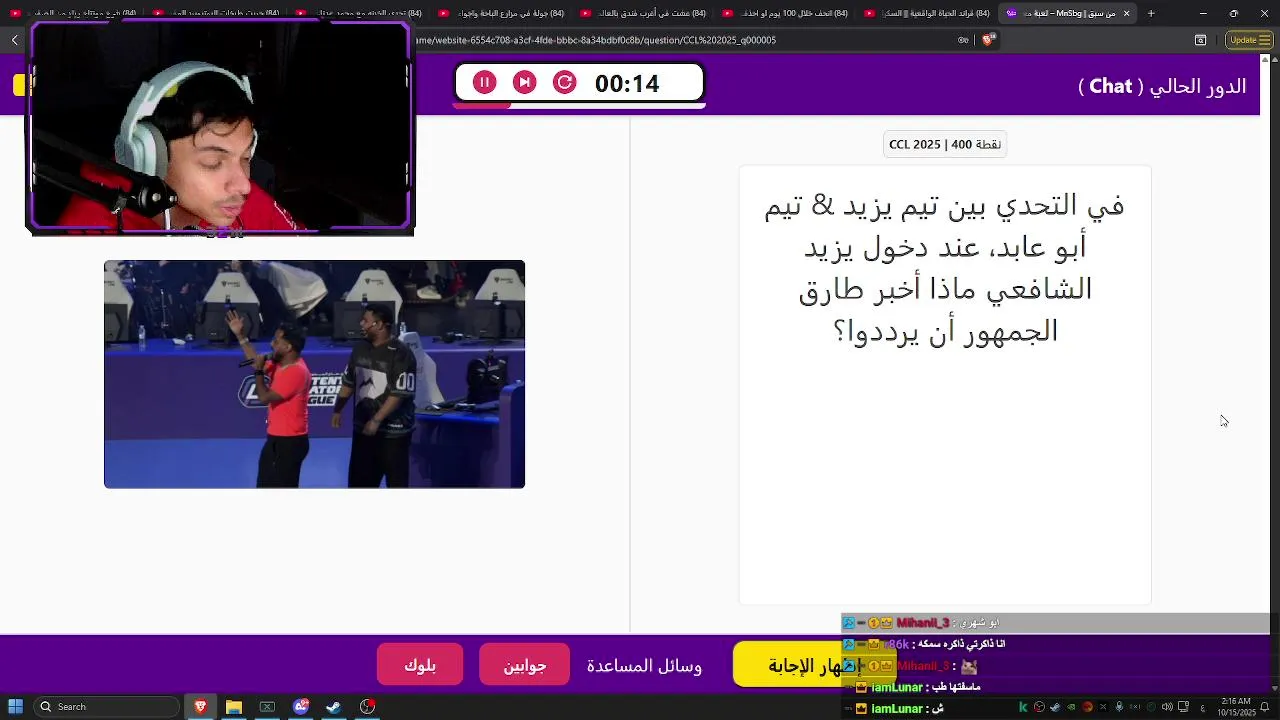Reset the countdown timer
Image resolution: width=1280 pixels, height=720 pixels.
point(564,83)
